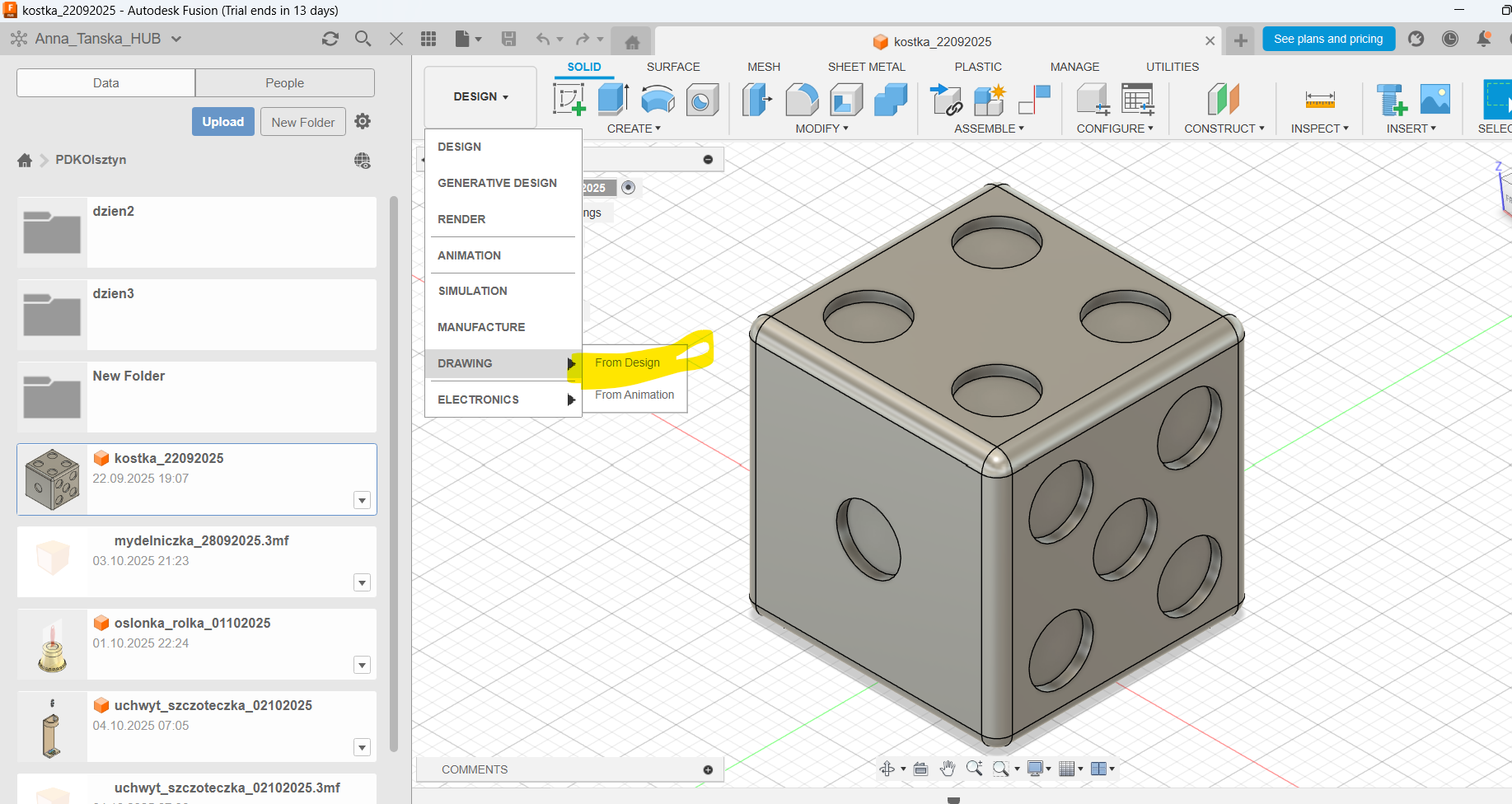Toggle the radio button beside document name
Screen dimensions: 1512x804
coord(628,188)
